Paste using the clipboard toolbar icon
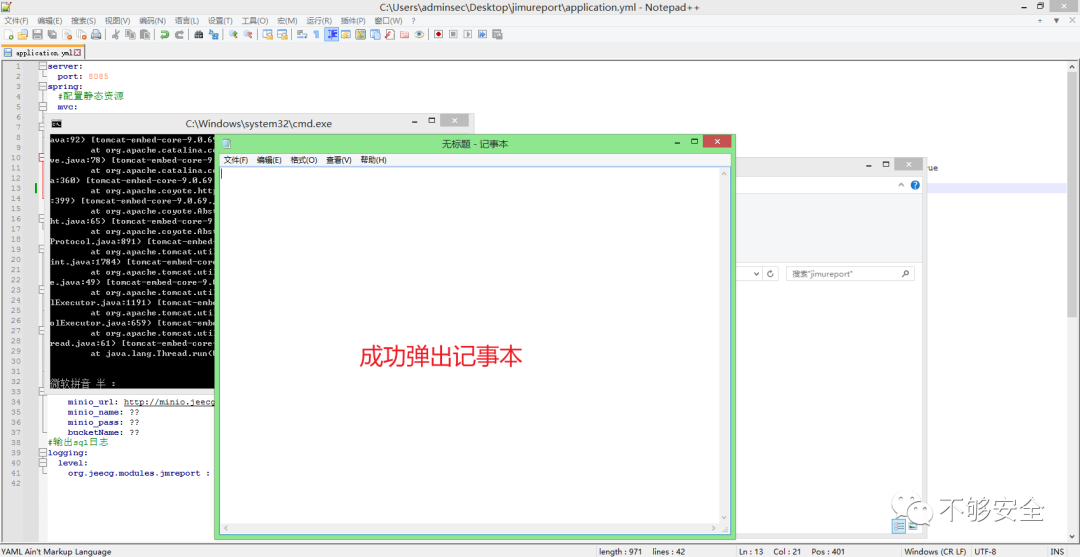The width and height of the screenshot is (1080, 557). 145,34
